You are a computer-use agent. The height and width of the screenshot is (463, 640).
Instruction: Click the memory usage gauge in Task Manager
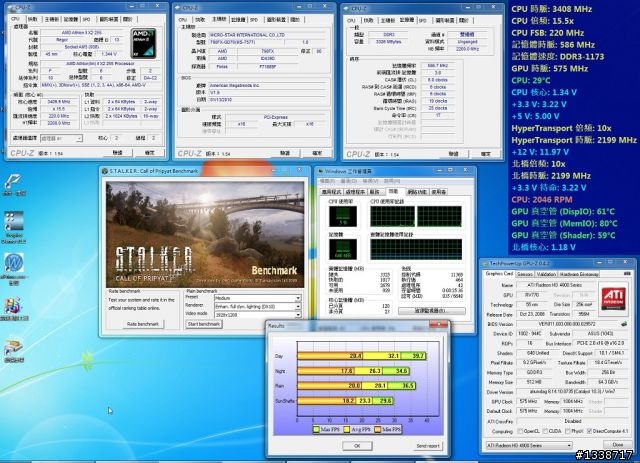click(342, 249)
